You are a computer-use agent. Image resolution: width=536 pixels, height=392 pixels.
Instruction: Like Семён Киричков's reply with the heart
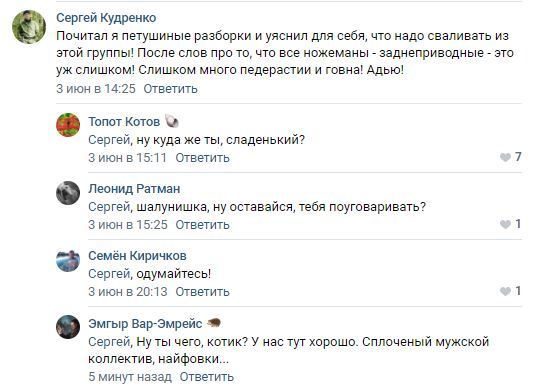click(x=505, y=291)
